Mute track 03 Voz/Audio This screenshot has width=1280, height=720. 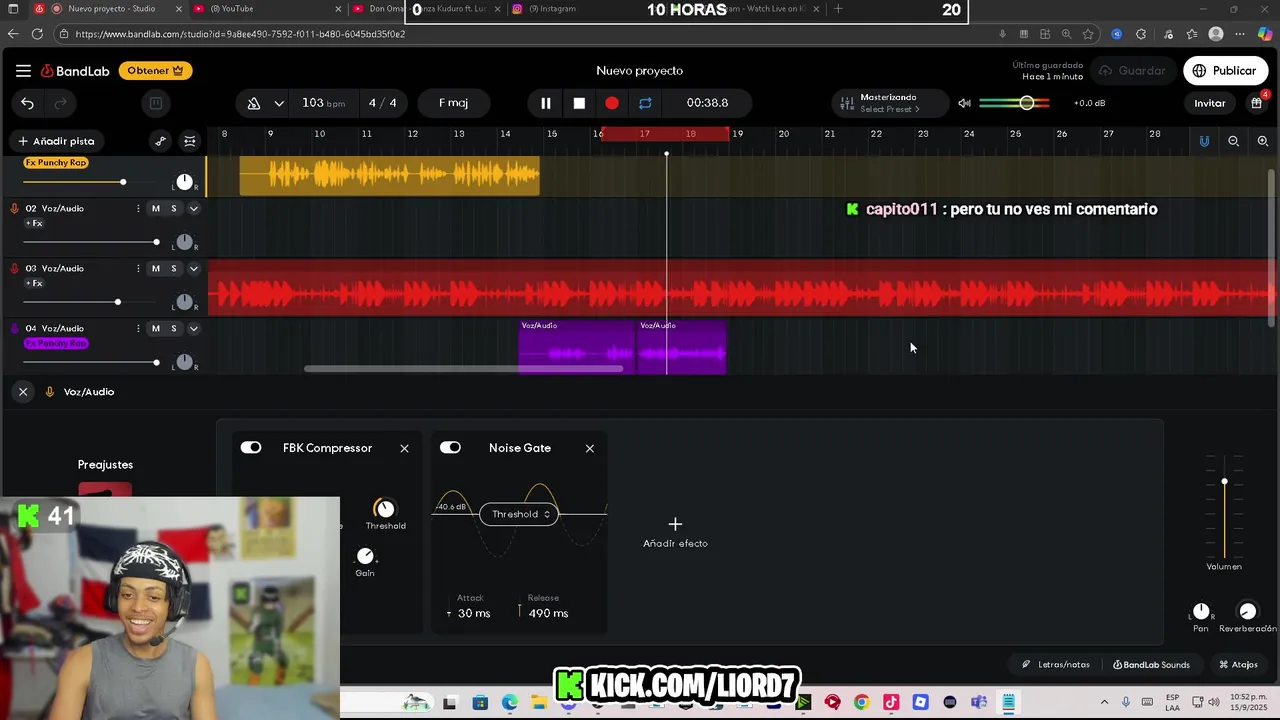click(x=155, y=269)
